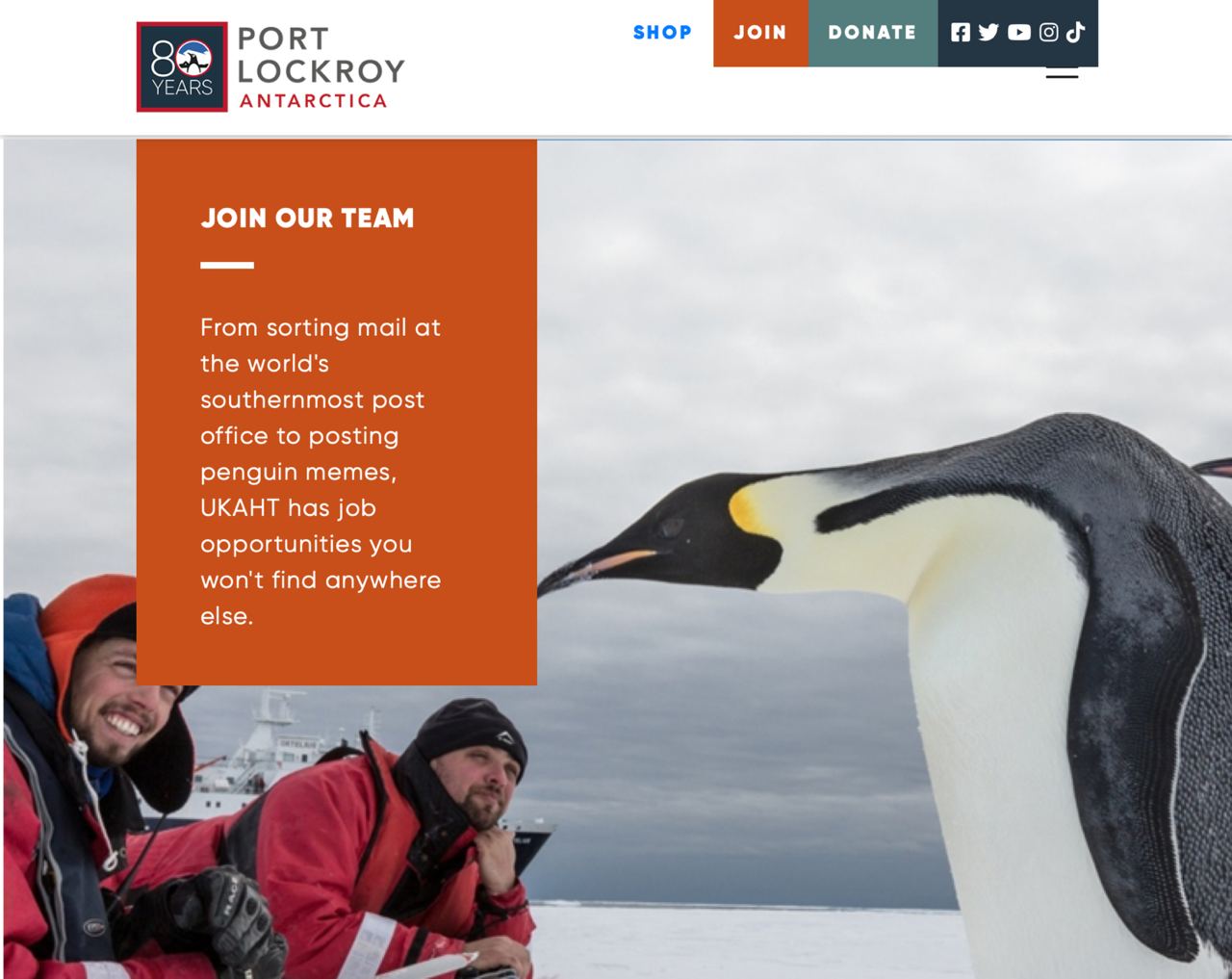Open the Shop menu link
This screenshot has height=979, width=1232.
[x=662, y=33]
